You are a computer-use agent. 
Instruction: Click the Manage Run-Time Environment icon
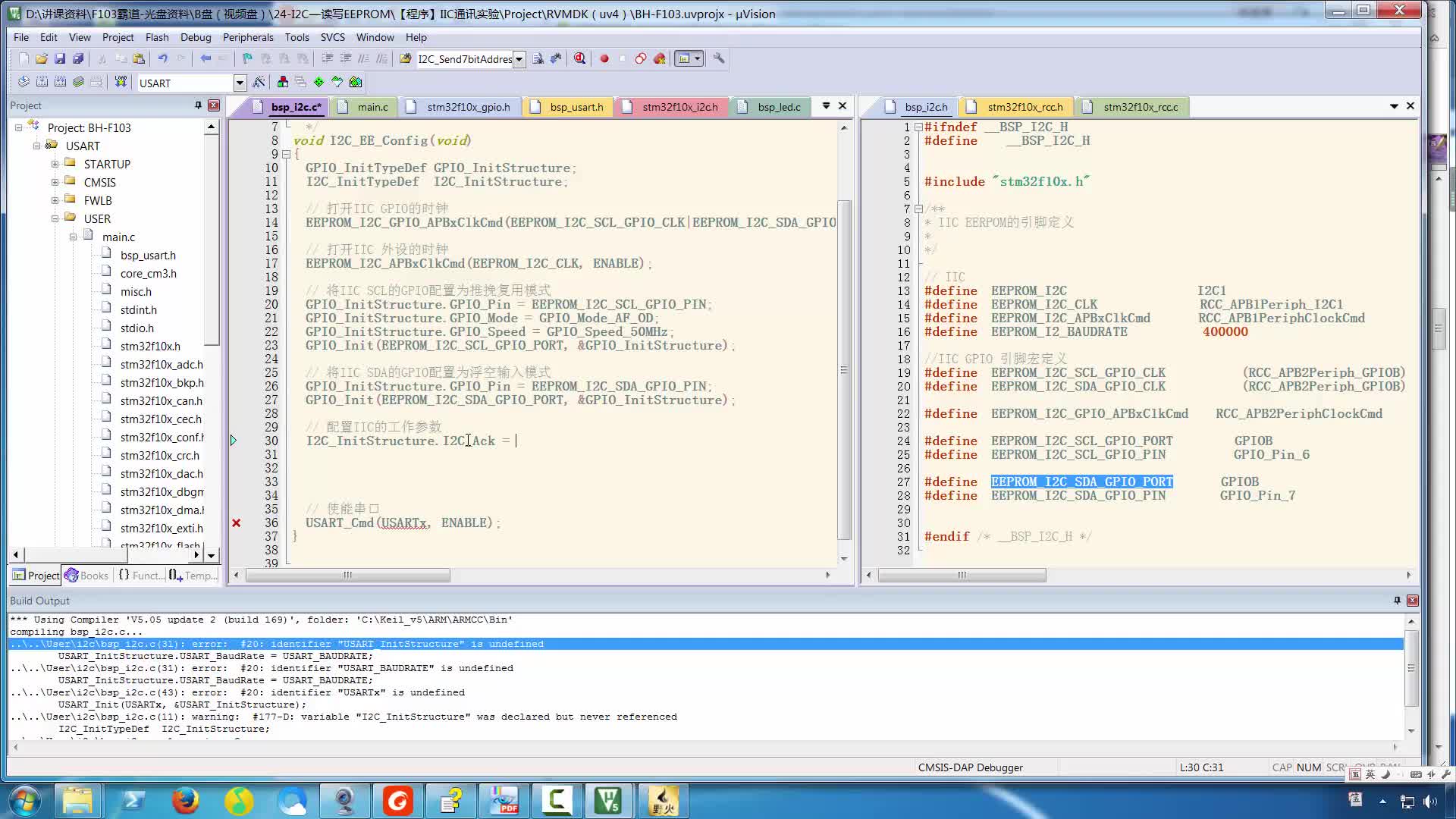pos(318,82)
